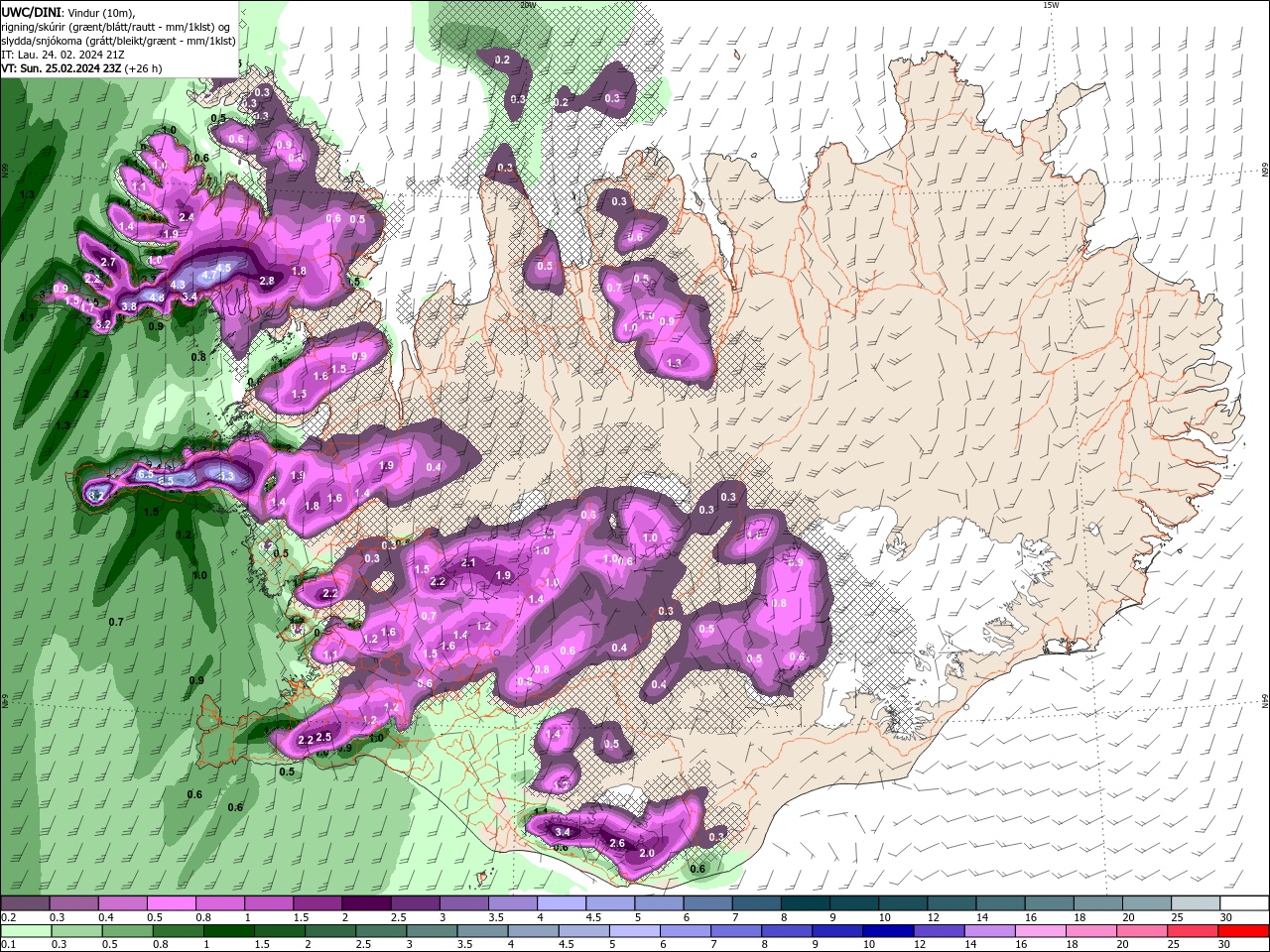Image resolution: width=1270 pixels, height=952 pixels.
Task: Click the 4.3 value on the map
Action: 179,285
